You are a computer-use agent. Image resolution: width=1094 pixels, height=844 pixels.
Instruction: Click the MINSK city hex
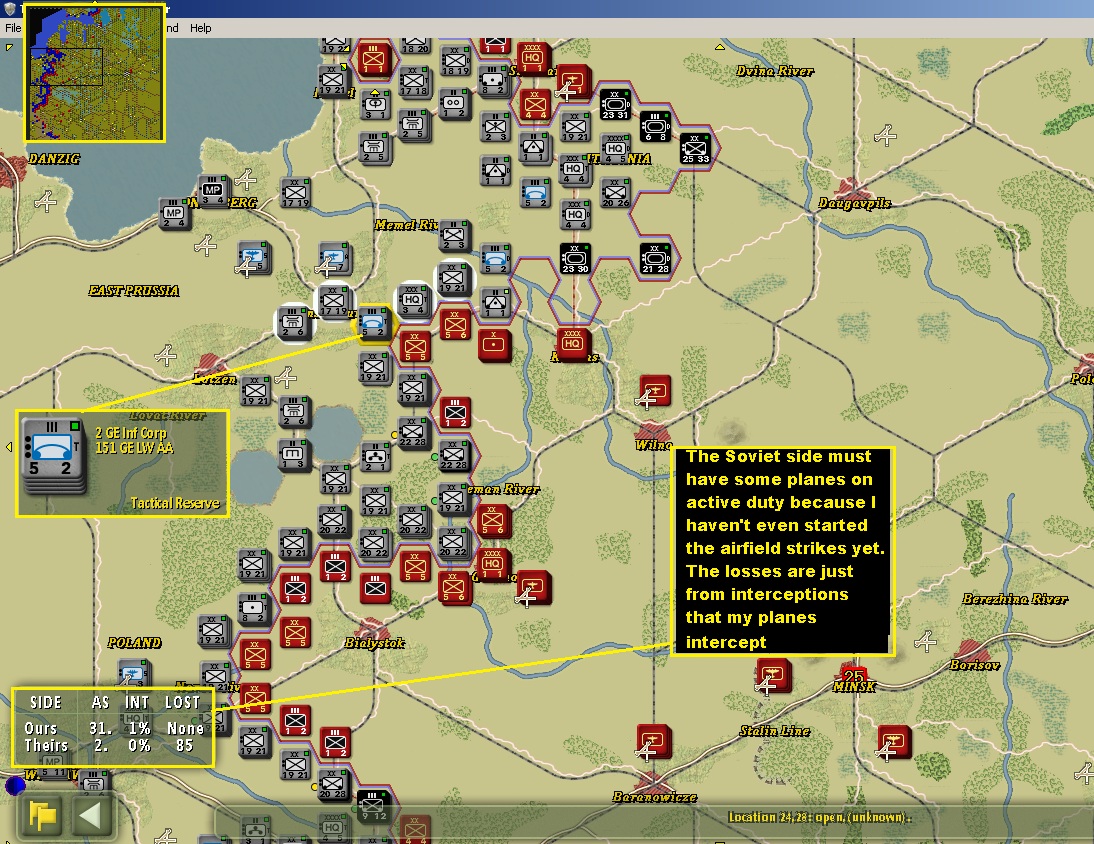(x=854, y=675)
